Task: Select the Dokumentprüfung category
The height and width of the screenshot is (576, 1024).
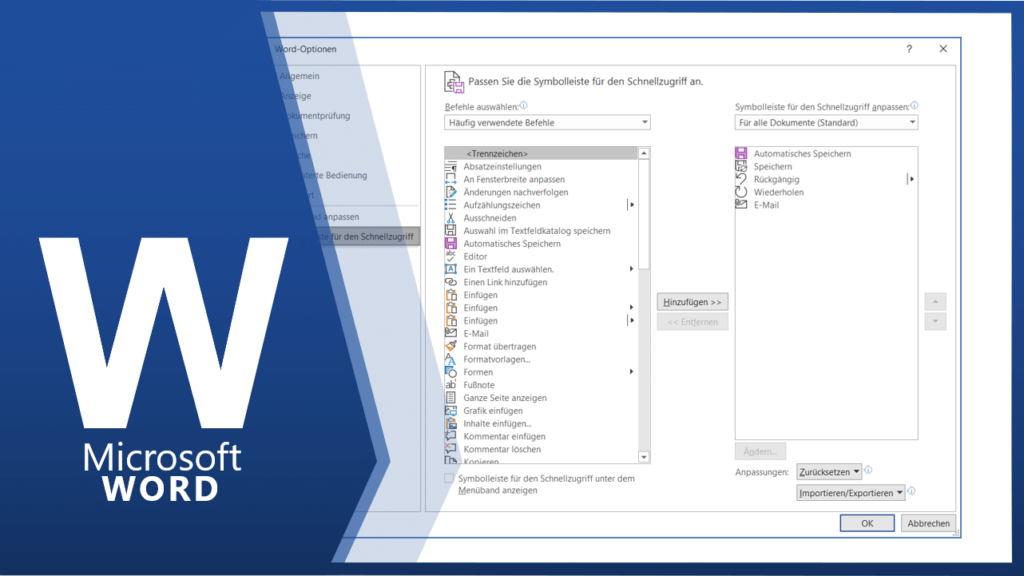Action: click(x=318, y=116)
